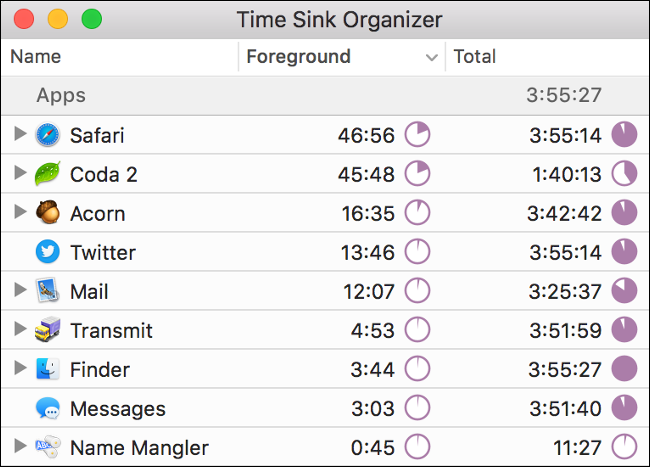Click the Name Mangler app icon
650x467 pixels.
pos(48,447)
